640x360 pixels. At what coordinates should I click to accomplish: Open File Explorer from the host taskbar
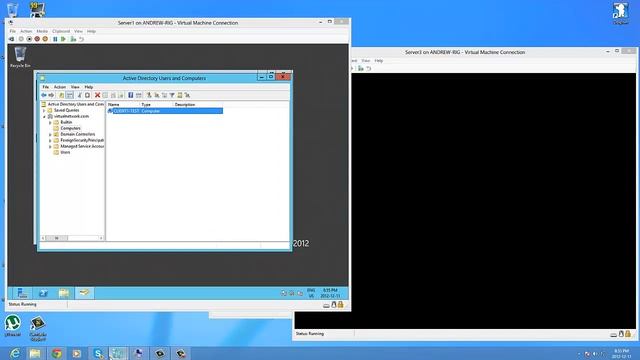[36, 353]
